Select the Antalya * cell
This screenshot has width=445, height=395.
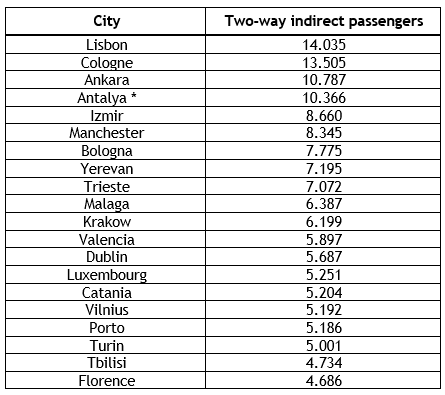pyautogui.click(x=107, y=98)
